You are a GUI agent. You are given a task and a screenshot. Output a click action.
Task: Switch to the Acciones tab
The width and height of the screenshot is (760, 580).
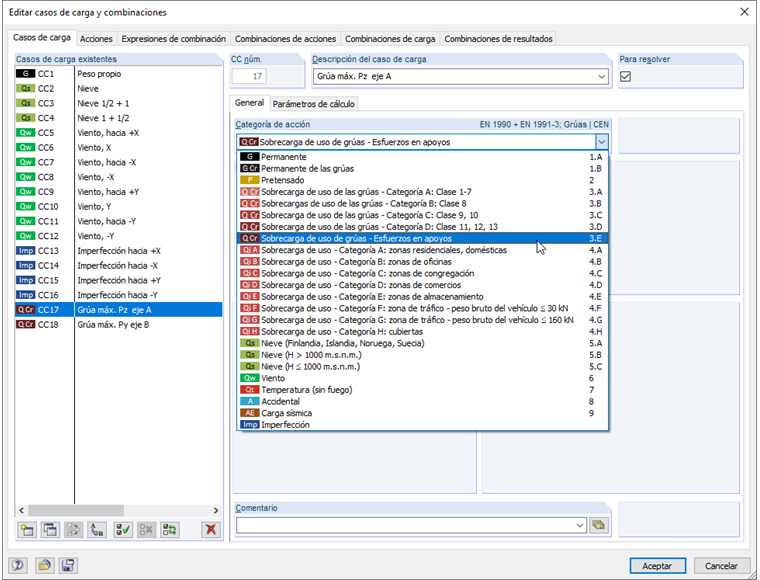click(x=96, y=39)
